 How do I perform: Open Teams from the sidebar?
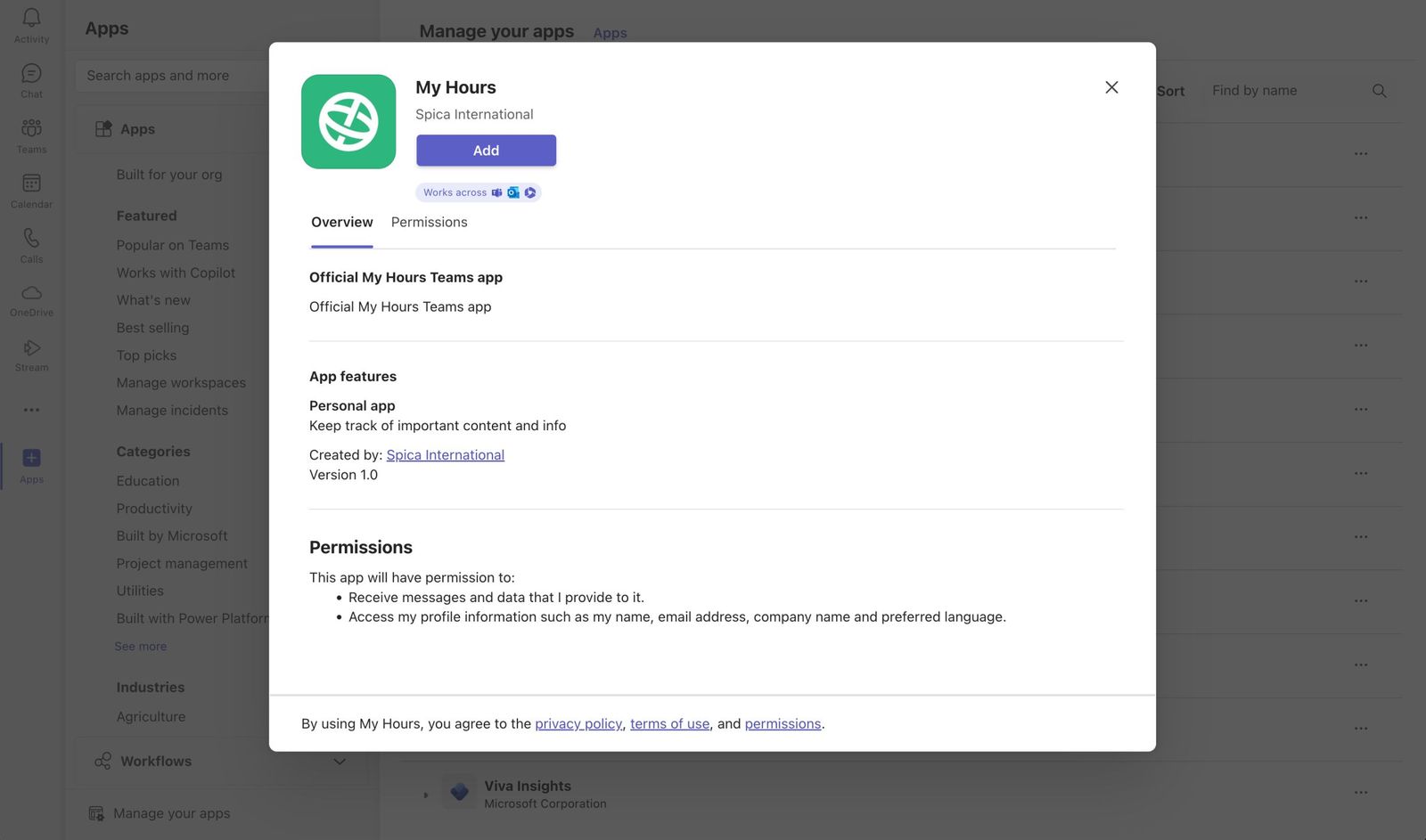[31, 132]
